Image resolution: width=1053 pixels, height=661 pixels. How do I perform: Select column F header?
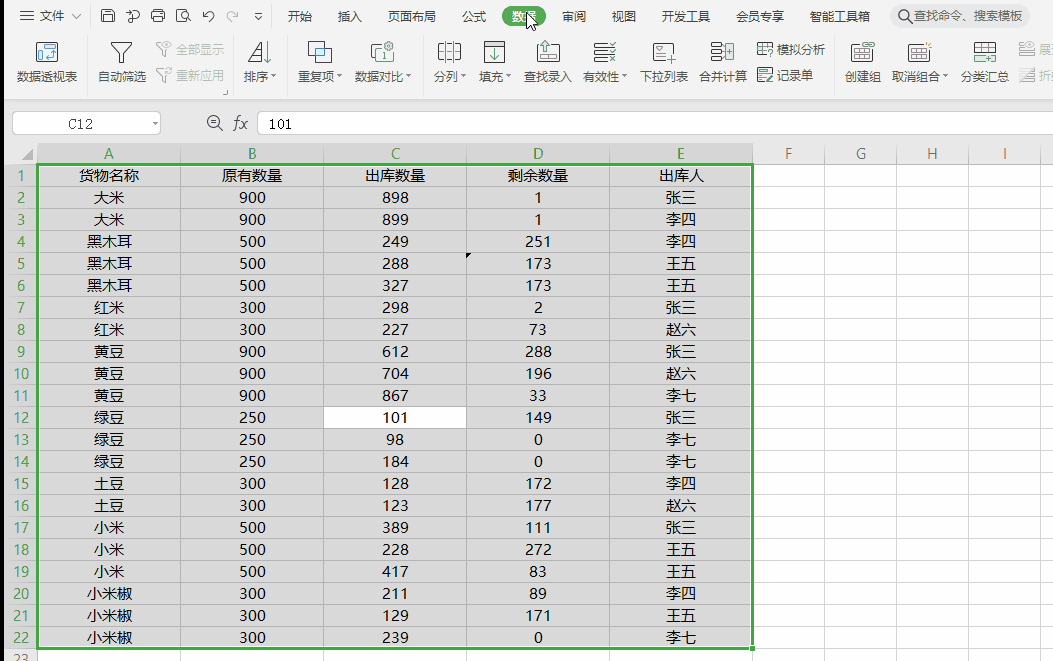[788, 154]
